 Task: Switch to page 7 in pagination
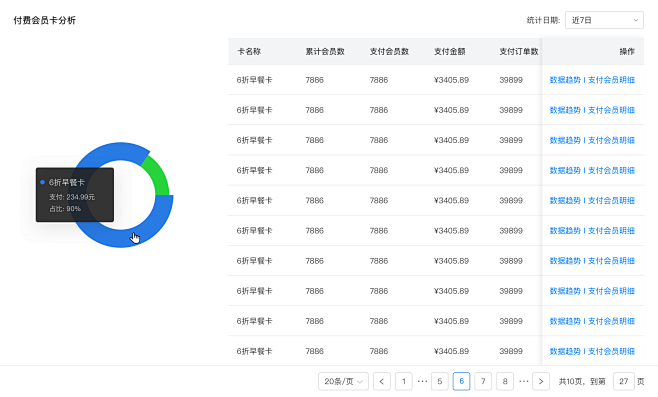coord(483,381)
